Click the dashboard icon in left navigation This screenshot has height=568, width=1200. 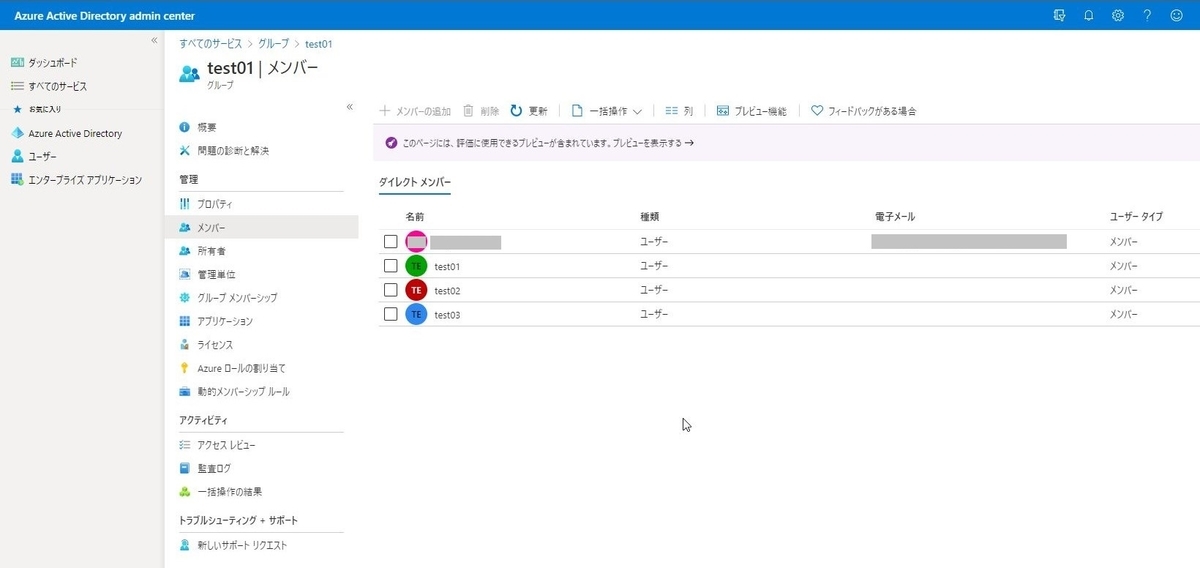17,62
